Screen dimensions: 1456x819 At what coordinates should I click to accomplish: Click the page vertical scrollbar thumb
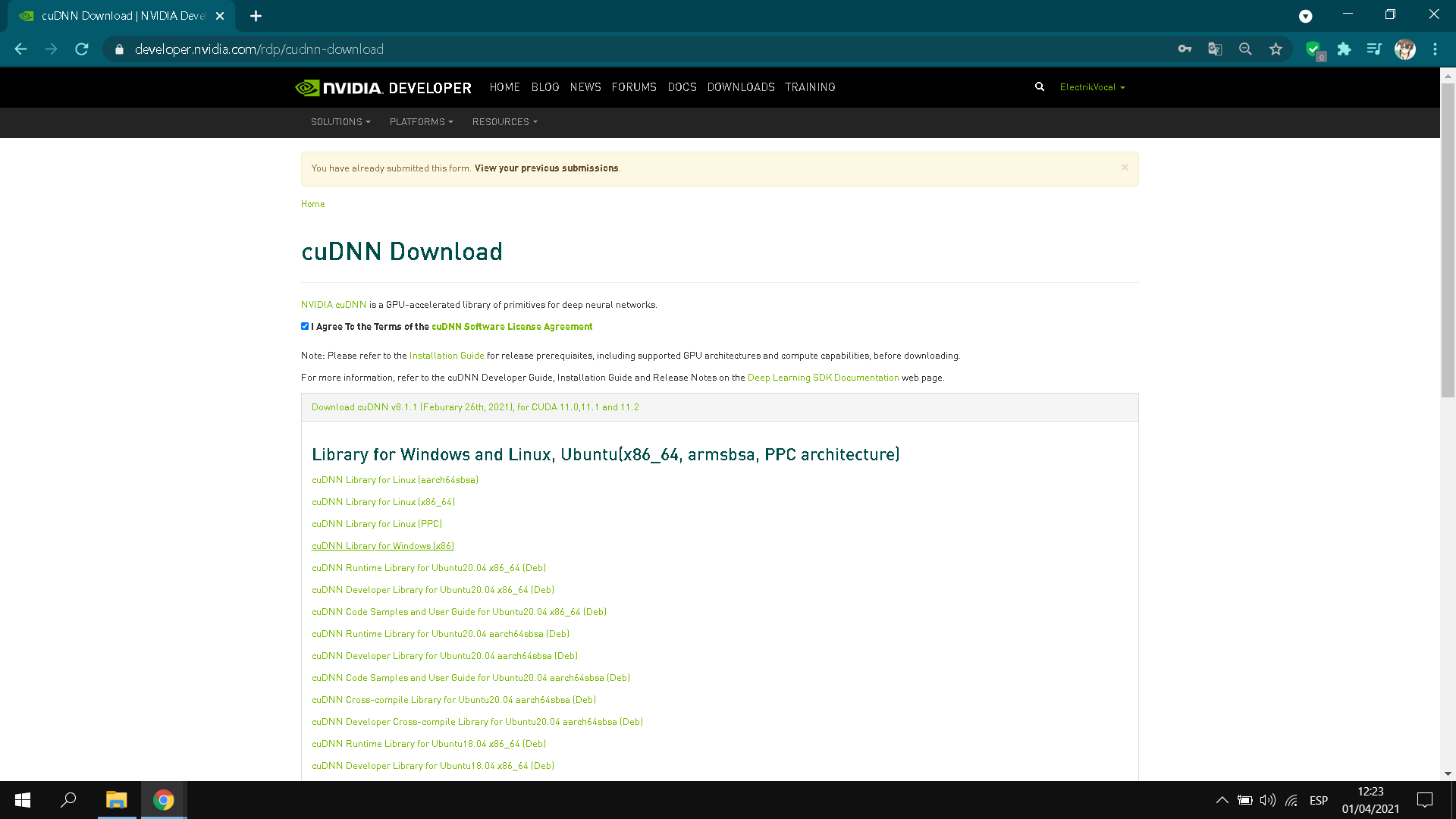point(1448,240)
